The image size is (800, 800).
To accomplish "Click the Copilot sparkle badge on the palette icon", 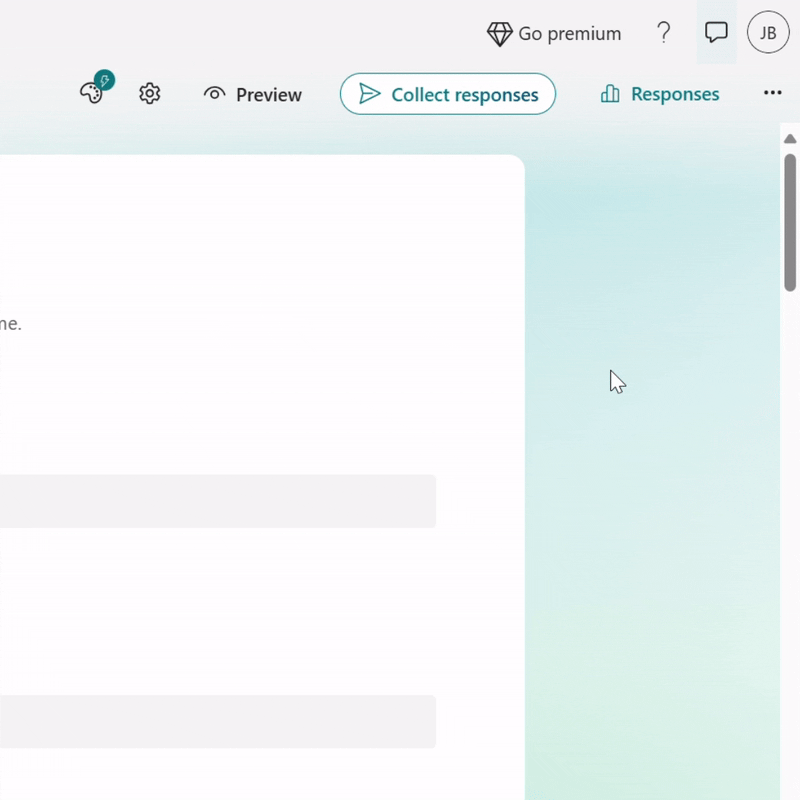I will [x=103, y=79].
